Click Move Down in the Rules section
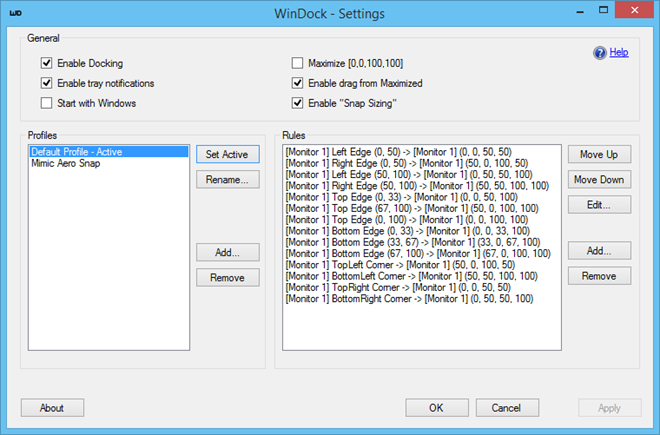The image size is (660, 435). (x=599, y=180)
